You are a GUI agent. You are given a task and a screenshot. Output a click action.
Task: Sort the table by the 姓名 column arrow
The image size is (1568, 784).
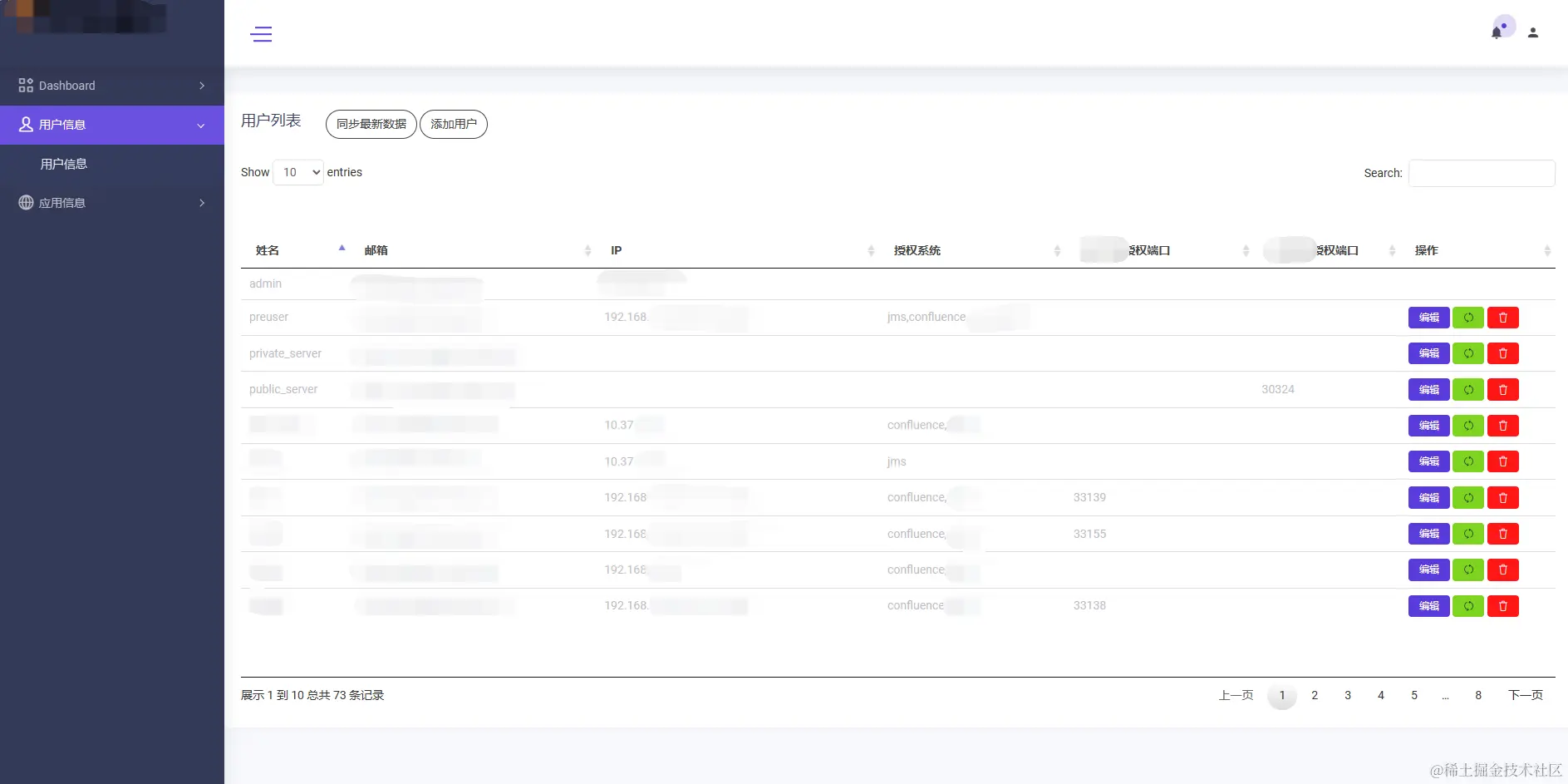pyautogui.click(x=342, y=249)
